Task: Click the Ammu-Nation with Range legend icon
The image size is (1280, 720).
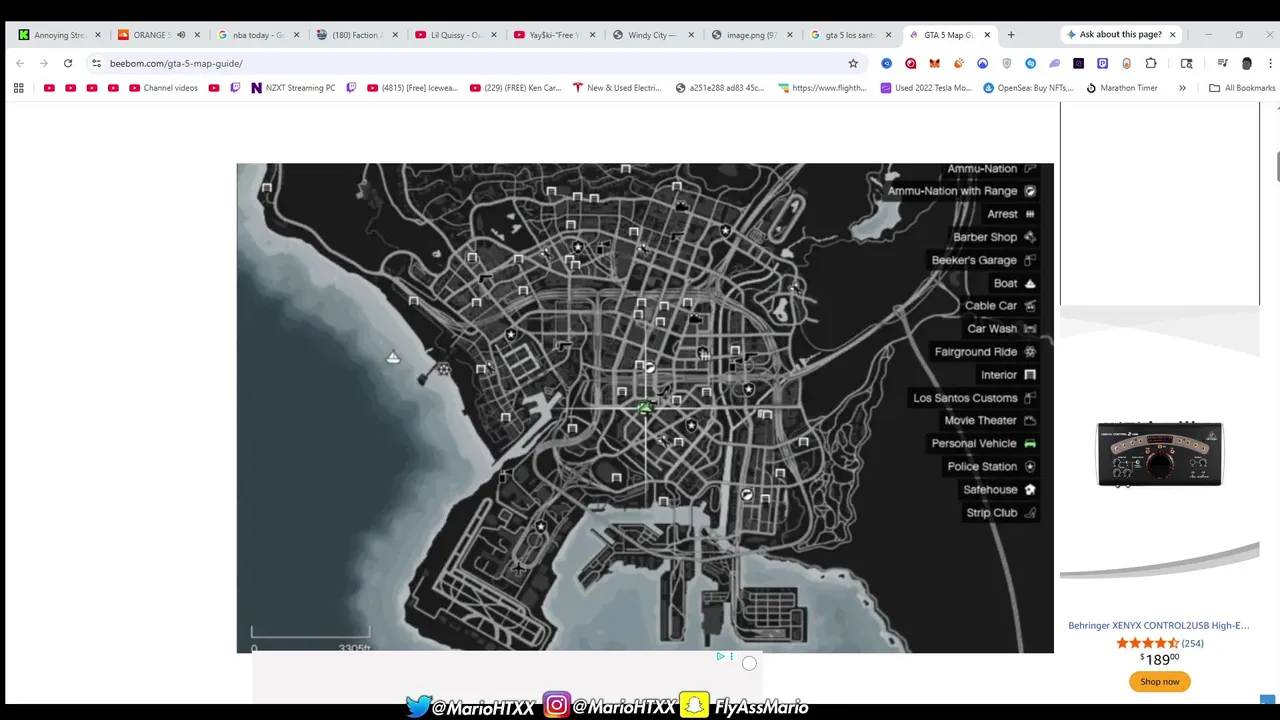Action: [x=1030, y=191]
